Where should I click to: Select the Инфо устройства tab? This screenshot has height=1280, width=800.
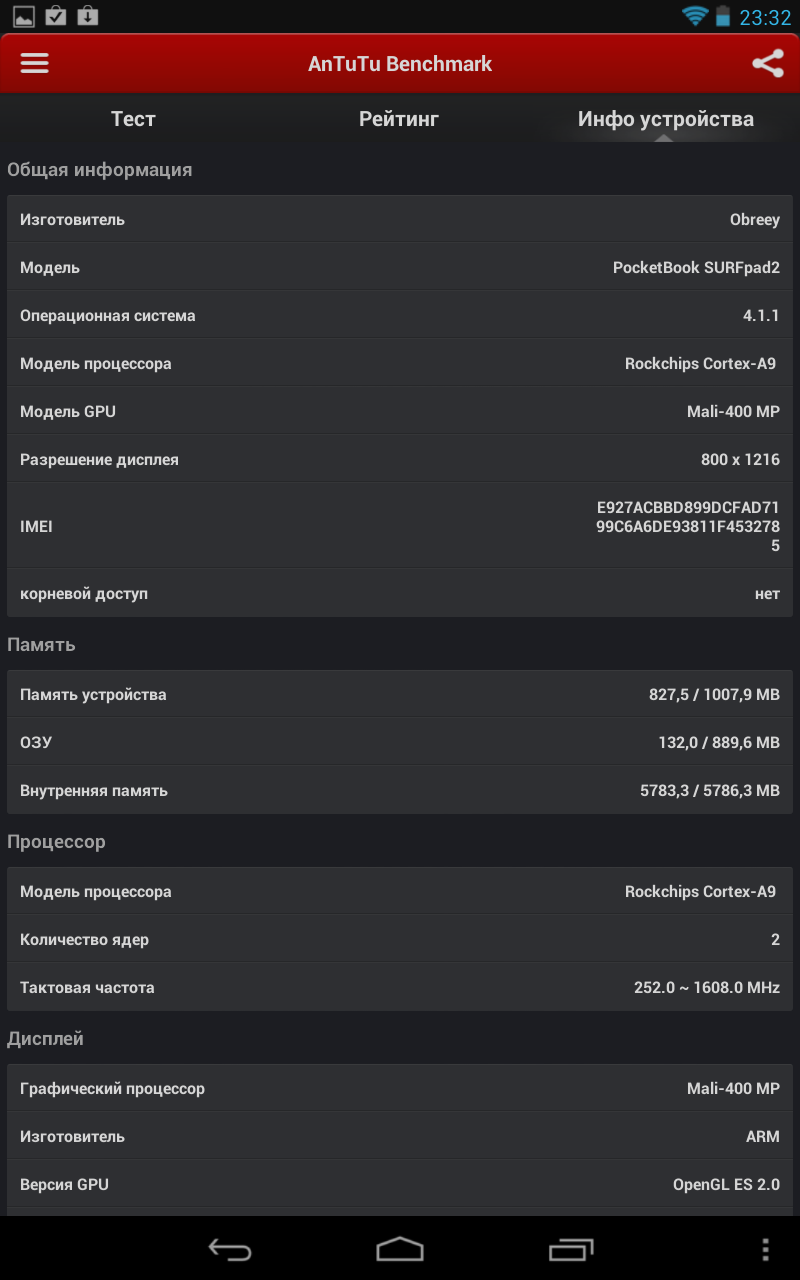665,119
